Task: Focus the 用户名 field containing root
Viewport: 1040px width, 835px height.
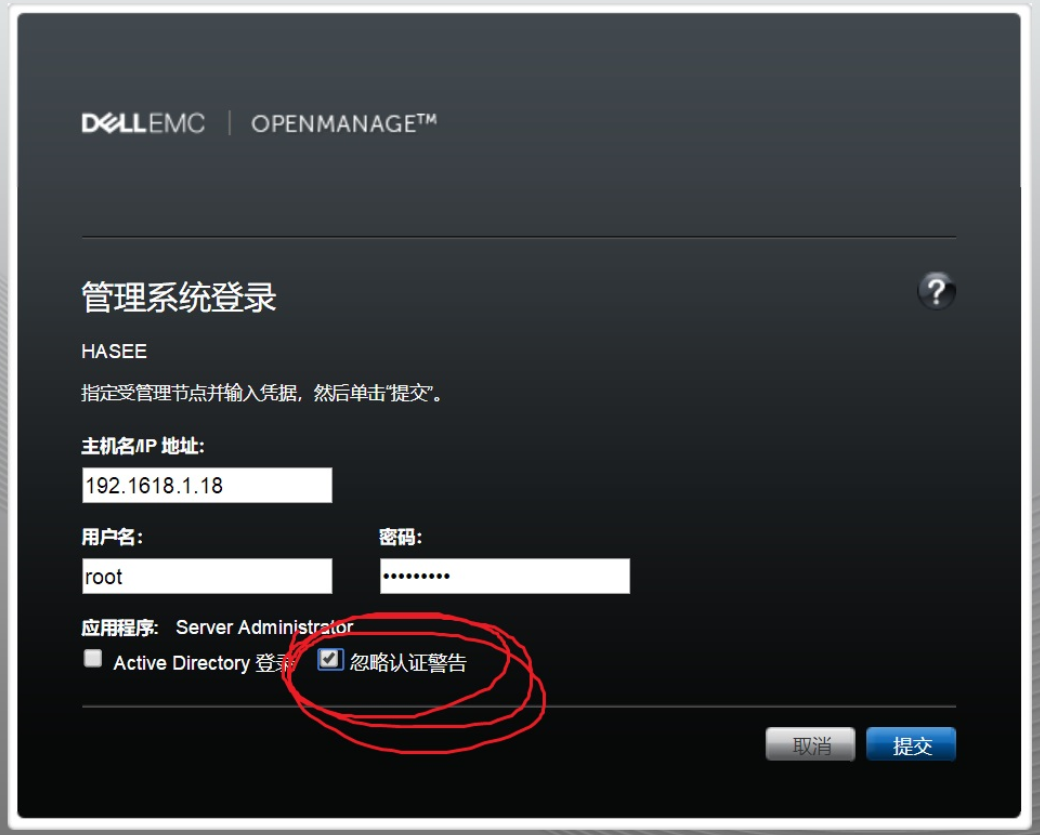Action: pyautogui.click(x=207, y=576)
